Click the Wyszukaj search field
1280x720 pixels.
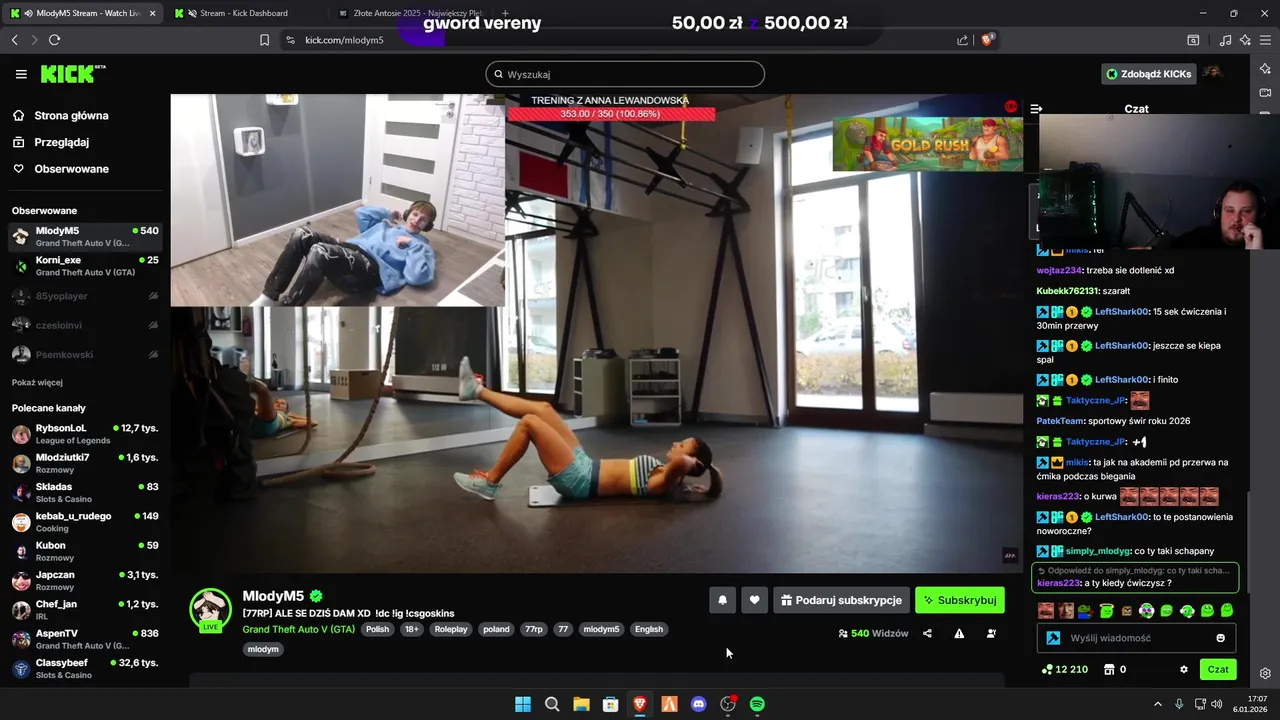pyautogui.click(x=625, y=74)
